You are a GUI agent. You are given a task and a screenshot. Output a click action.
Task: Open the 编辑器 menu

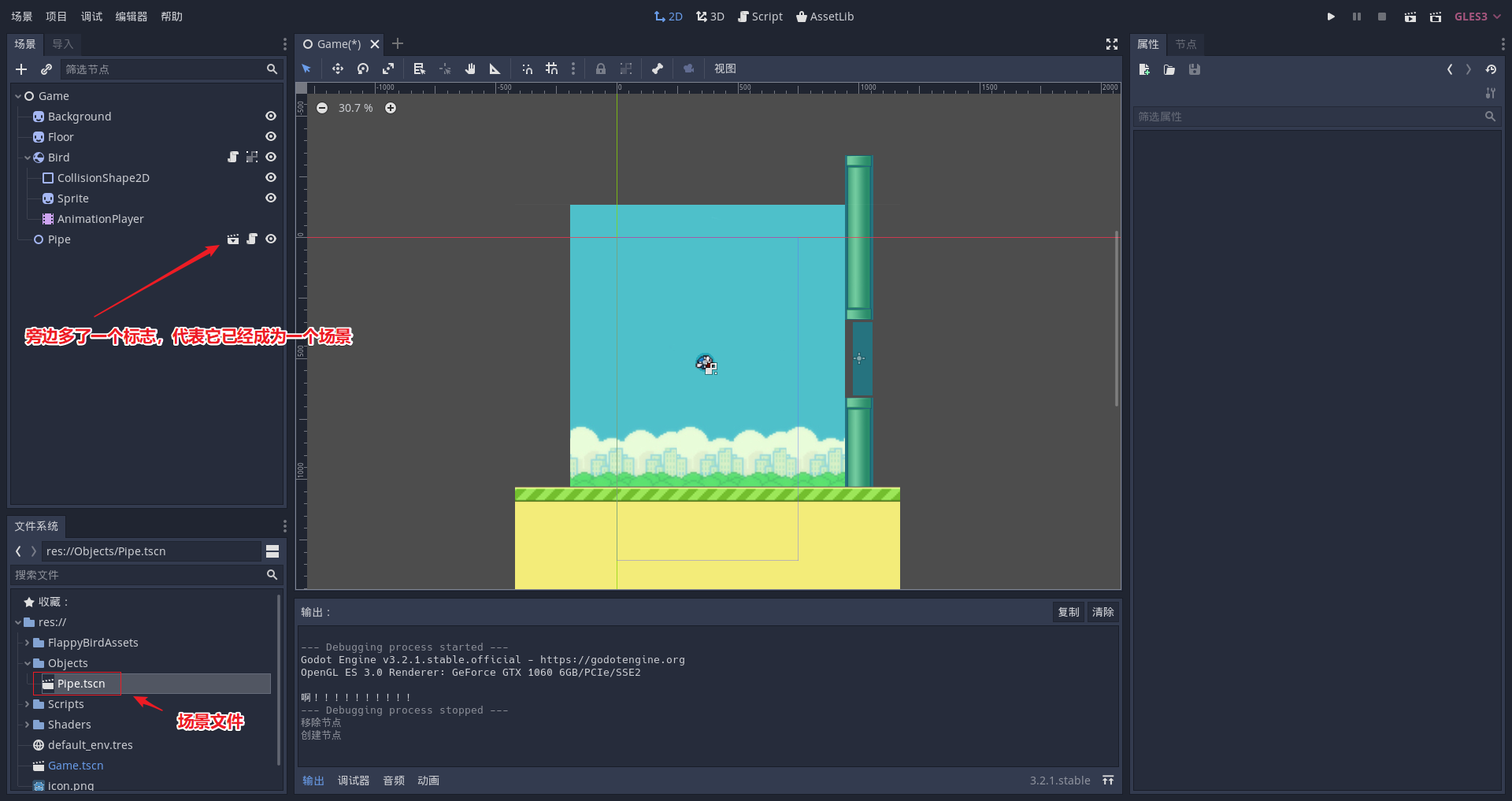pyautogui.click(x=131, y=17)
